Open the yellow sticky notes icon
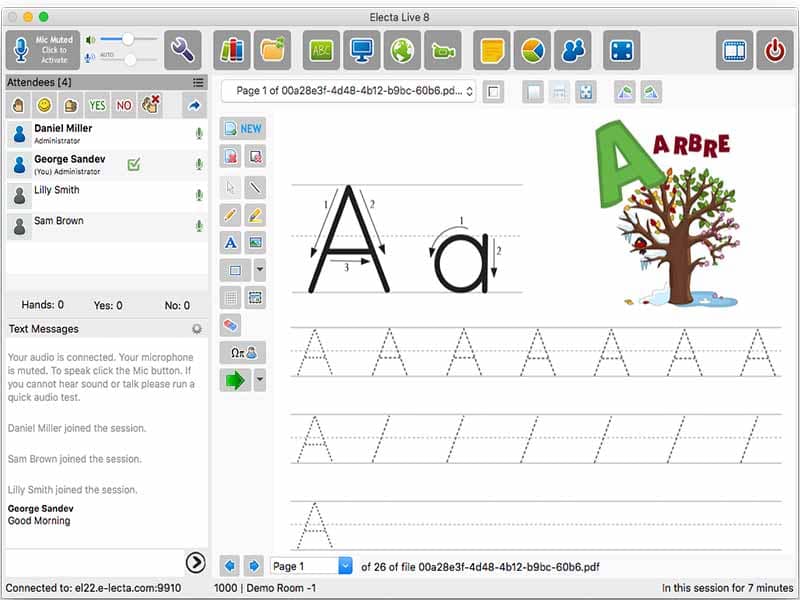 [492, 50]
